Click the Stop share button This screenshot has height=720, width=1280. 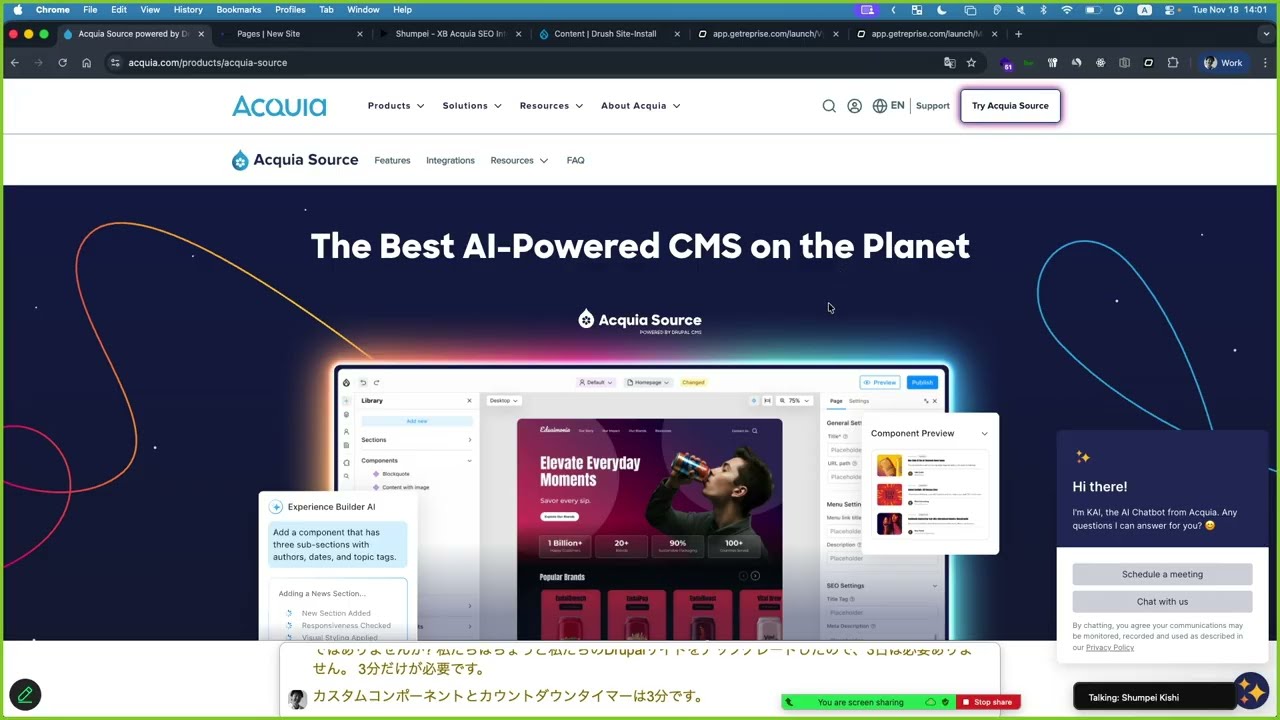click(988, 702)
